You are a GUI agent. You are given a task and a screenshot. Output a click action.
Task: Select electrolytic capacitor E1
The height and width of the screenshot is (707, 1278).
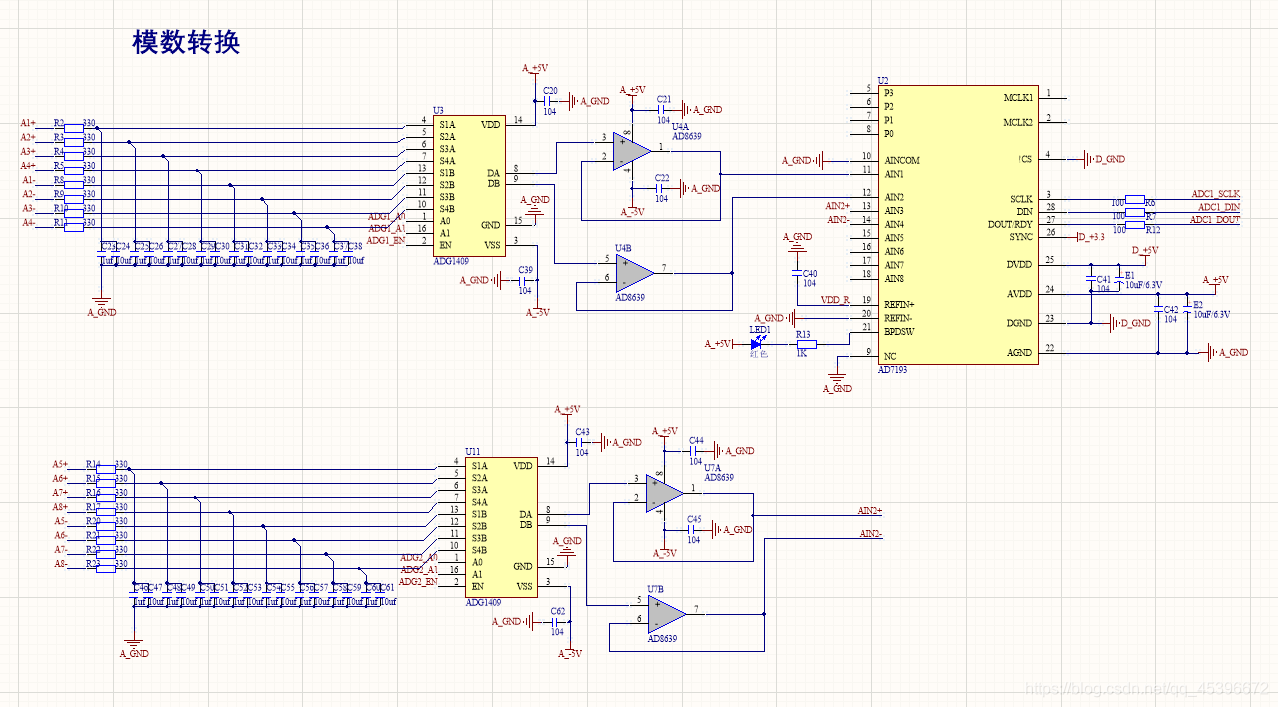pyautogui.click(x=1119, y=278)
